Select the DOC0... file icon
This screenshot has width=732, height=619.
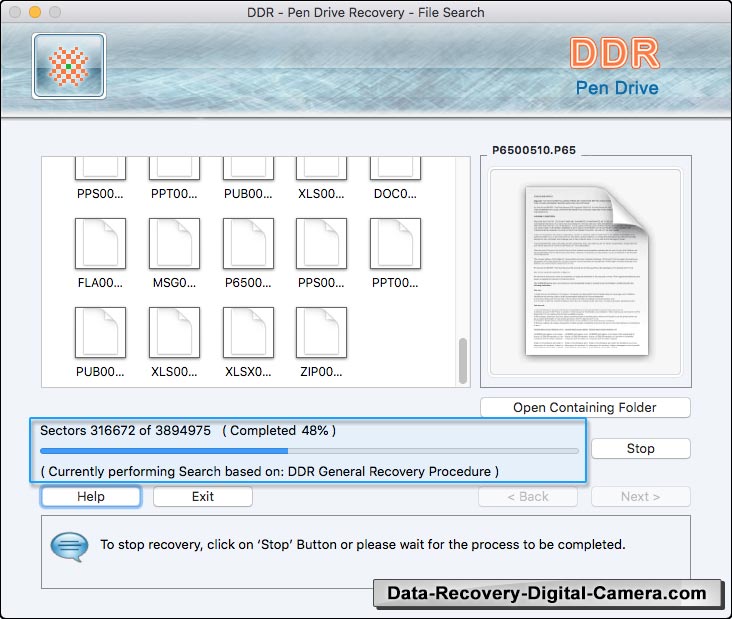click(x=395, y=169)
